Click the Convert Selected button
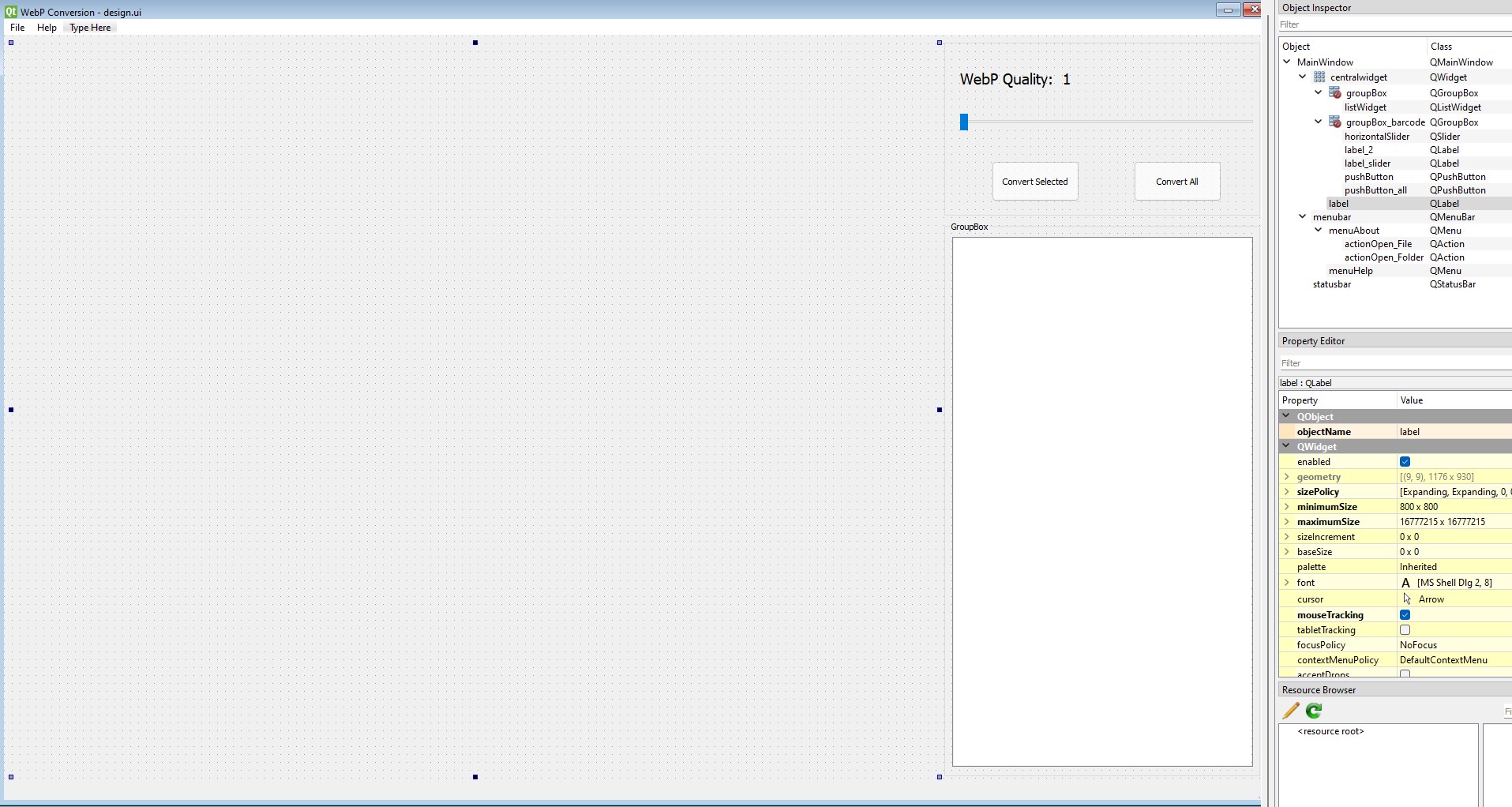This screenshot has height=807, width=1512. click(x=1034, y=182)
